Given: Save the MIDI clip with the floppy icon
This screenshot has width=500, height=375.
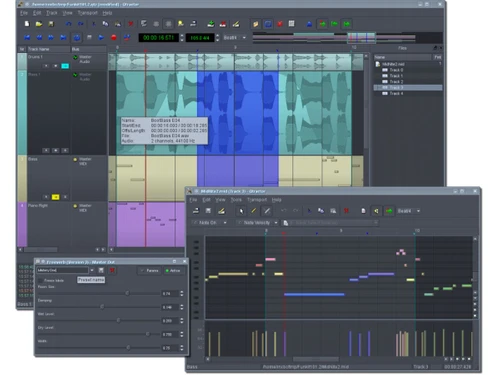Looking at the screenshot, I should coord(208,211).
